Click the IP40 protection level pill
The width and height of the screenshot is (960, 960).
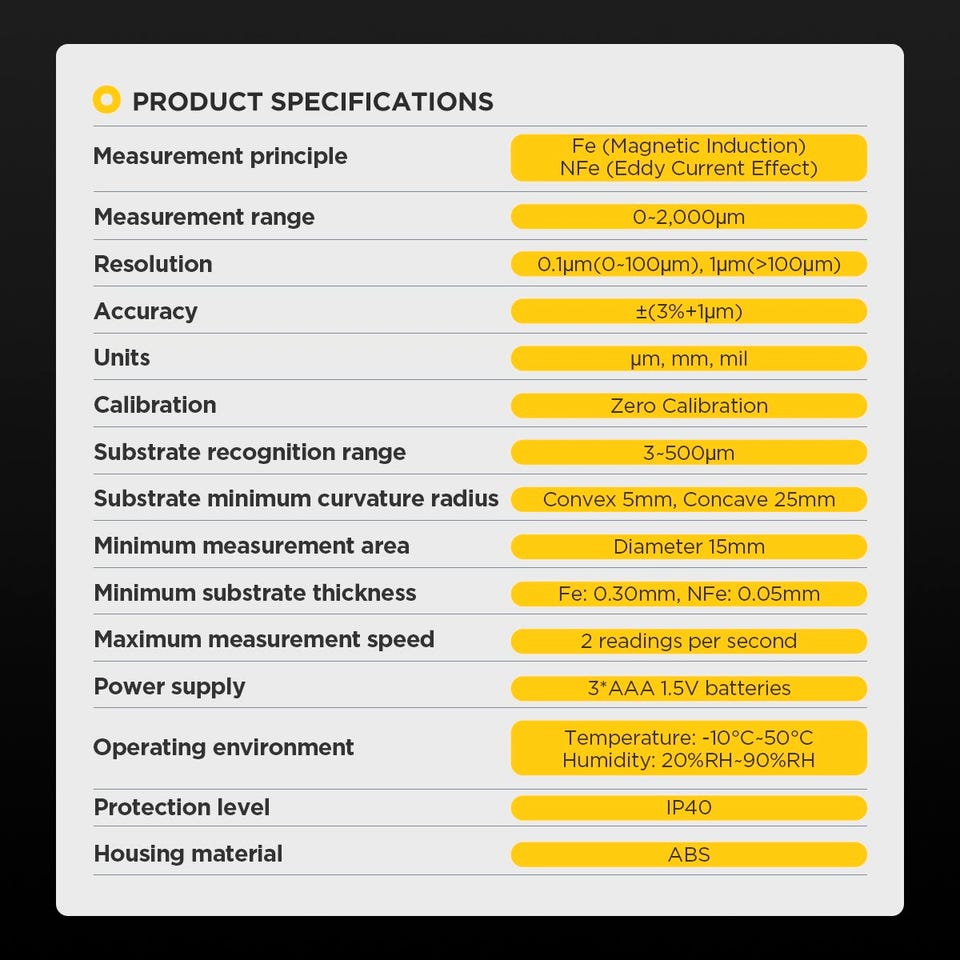pyautogui.click(x=689, y=808)
